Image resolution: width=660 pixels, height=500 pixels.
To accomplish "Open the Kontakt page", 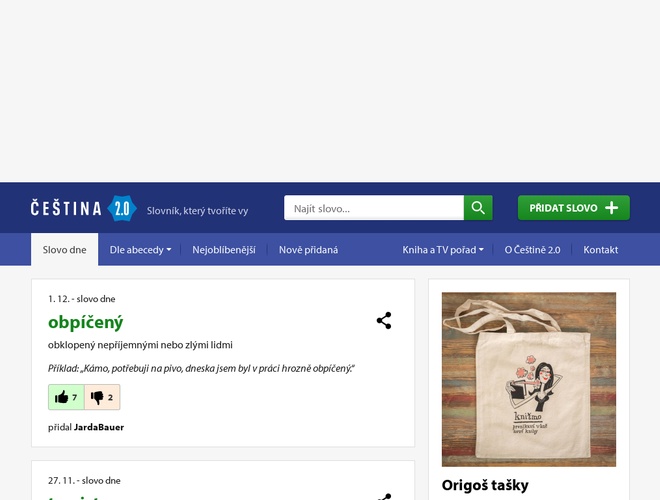I will [601, 250].
